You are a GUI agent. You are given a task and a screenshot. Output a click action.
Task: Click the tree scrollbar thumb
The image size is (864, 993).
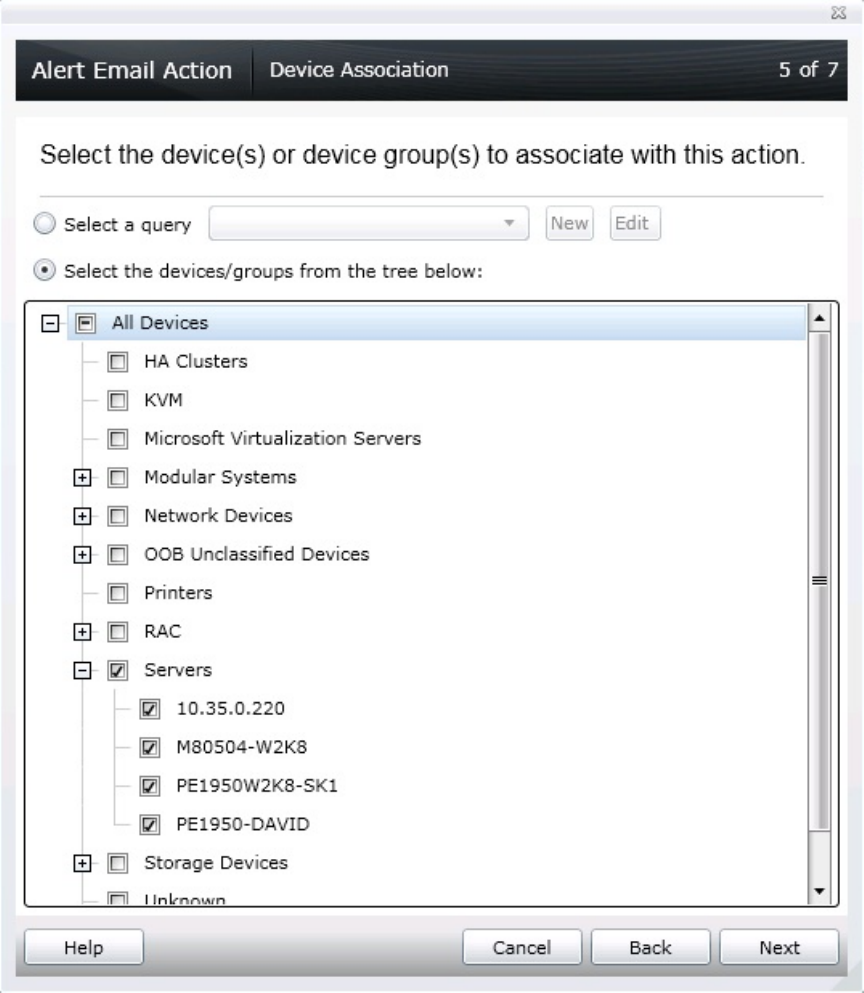[819, 581]
